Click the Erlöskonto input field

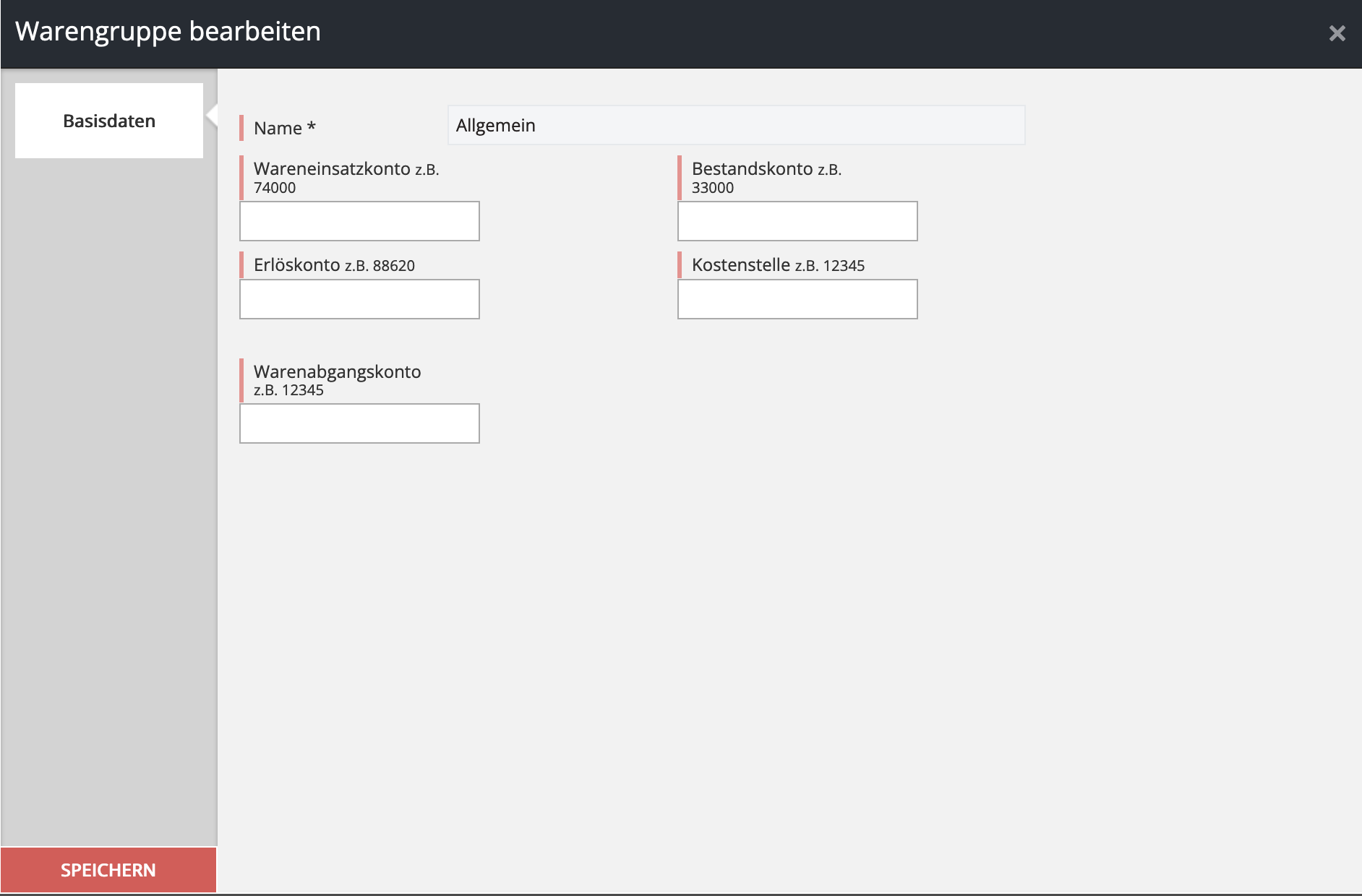359,298
